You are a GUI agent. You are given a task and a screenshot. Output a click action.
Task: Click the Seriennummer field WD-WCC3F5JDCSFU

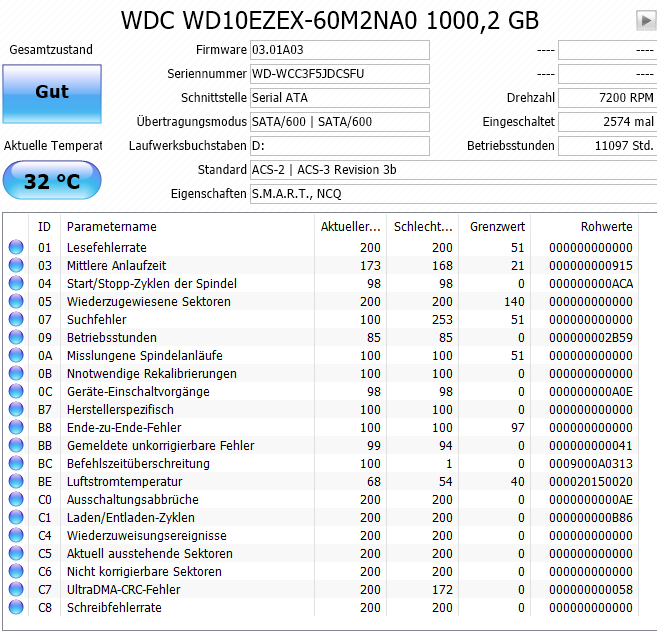340,74
